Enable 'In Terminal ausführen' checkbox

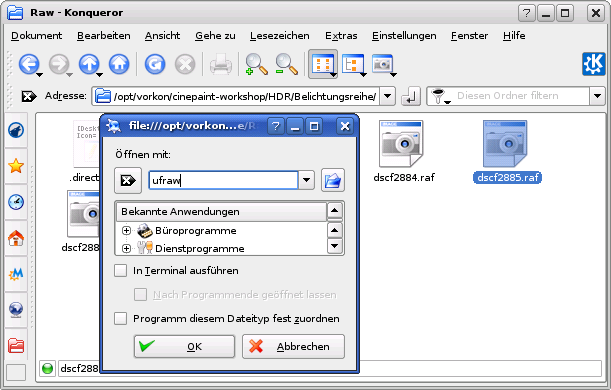coord(120,270)
